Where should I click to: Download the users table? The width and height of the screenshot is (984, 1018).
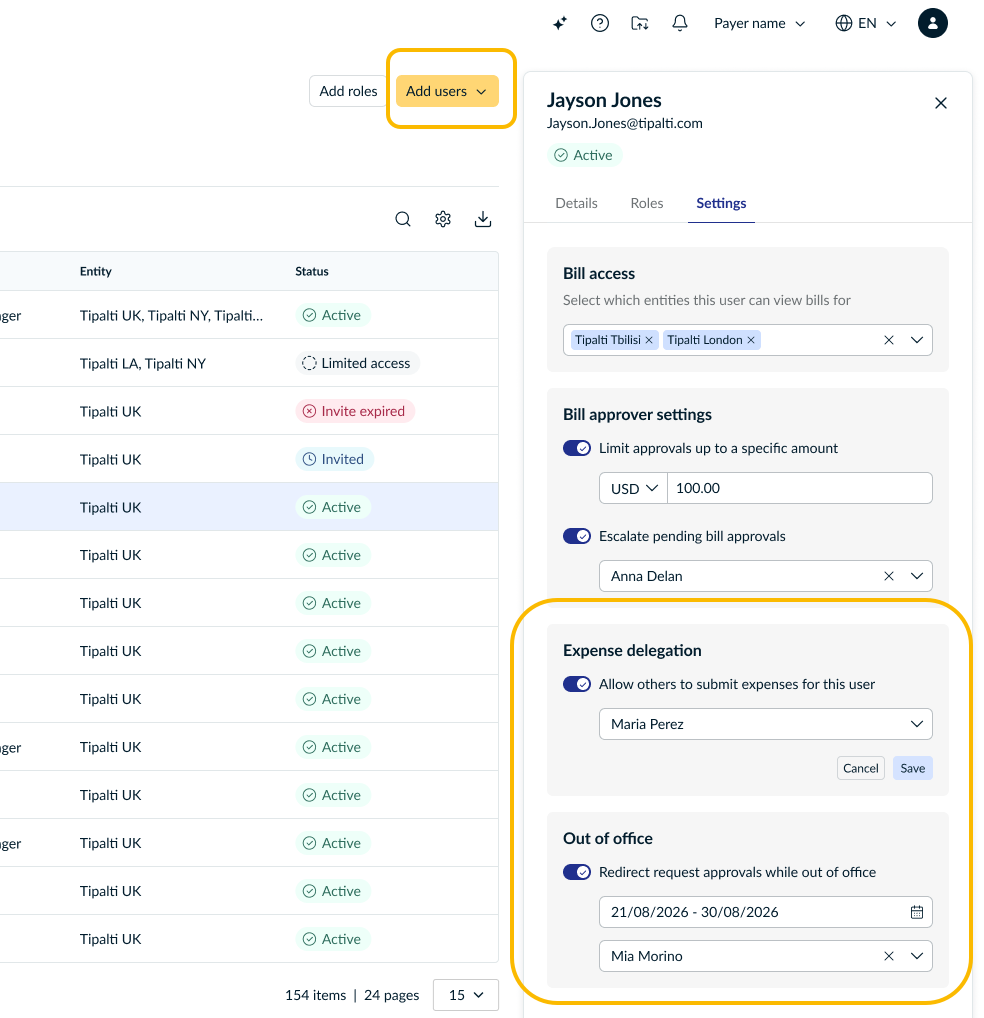pos(483,219)
